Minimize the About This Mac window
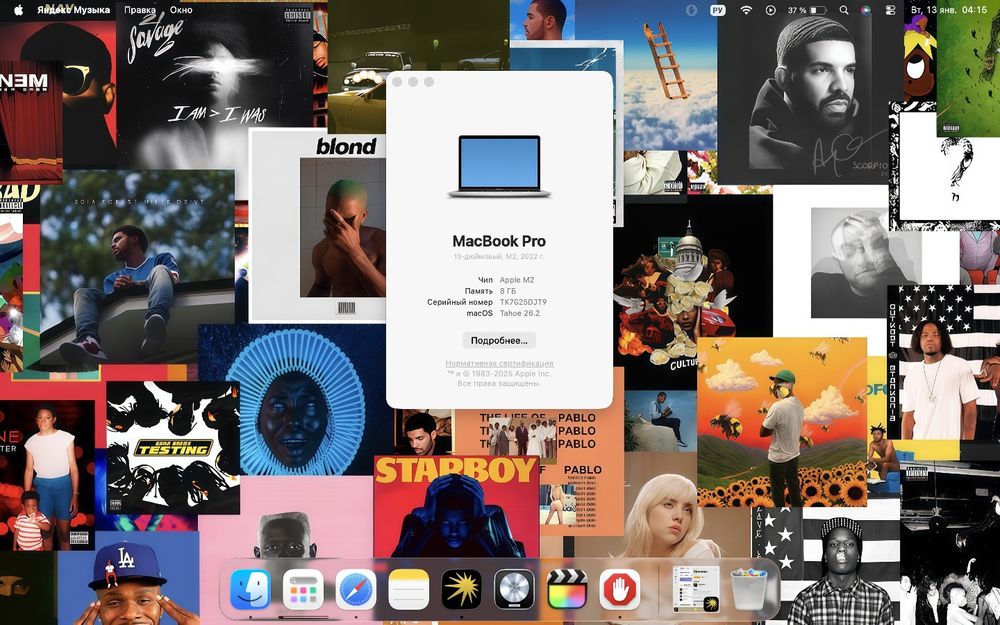The width and height of the screenshot is (1000, 625). click(x=413, y=82)
